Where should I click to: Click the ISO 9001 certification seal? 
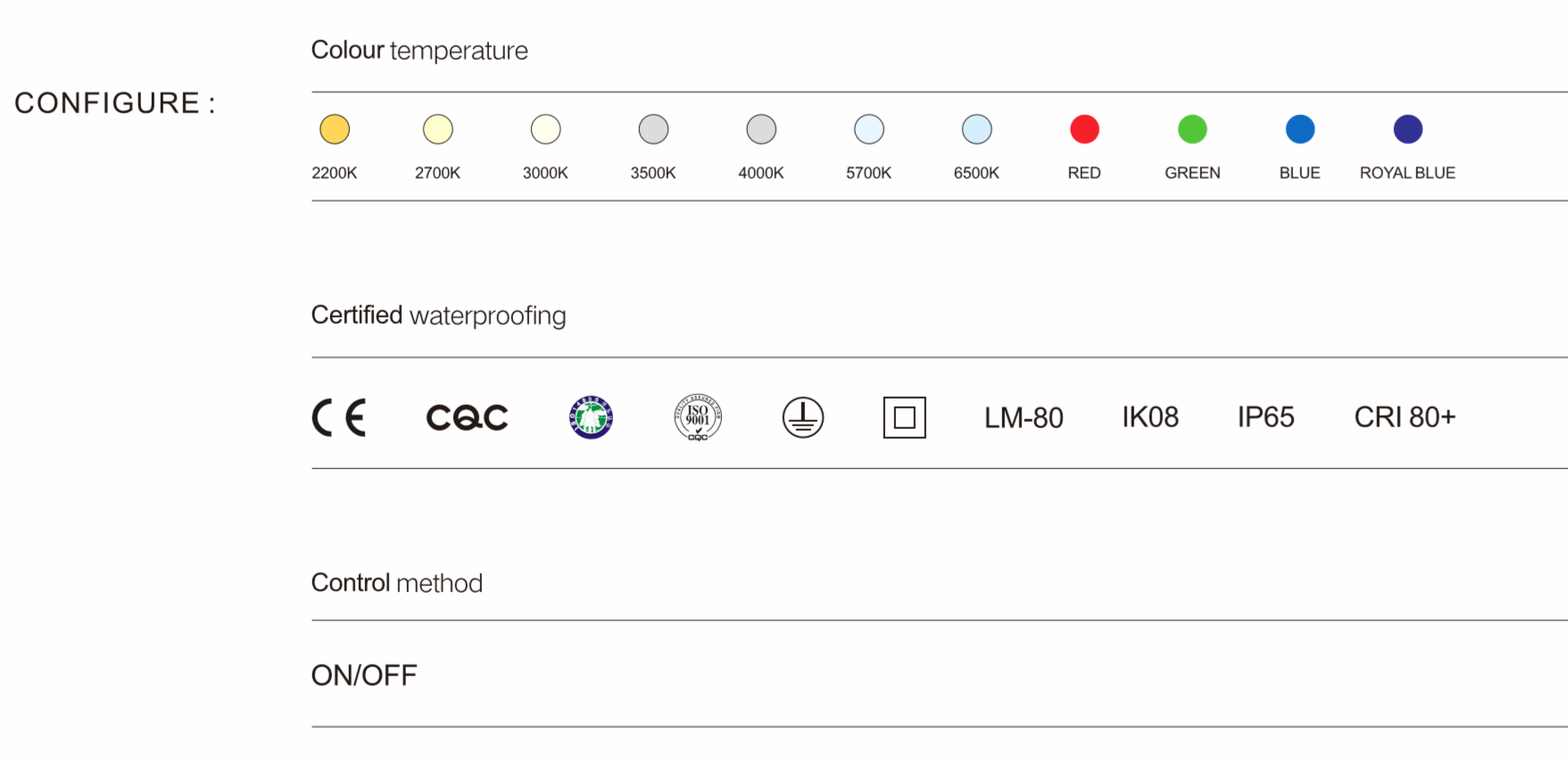(698, 417)
